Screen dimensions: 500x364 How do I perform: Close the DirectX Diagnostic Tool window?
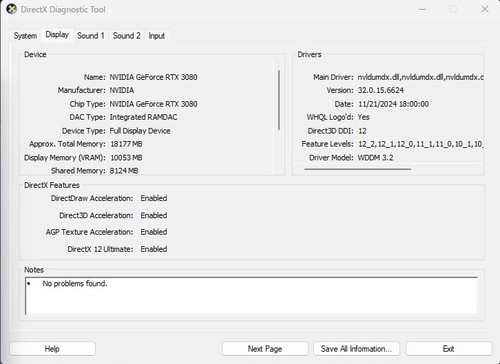[x=485, y=9]
